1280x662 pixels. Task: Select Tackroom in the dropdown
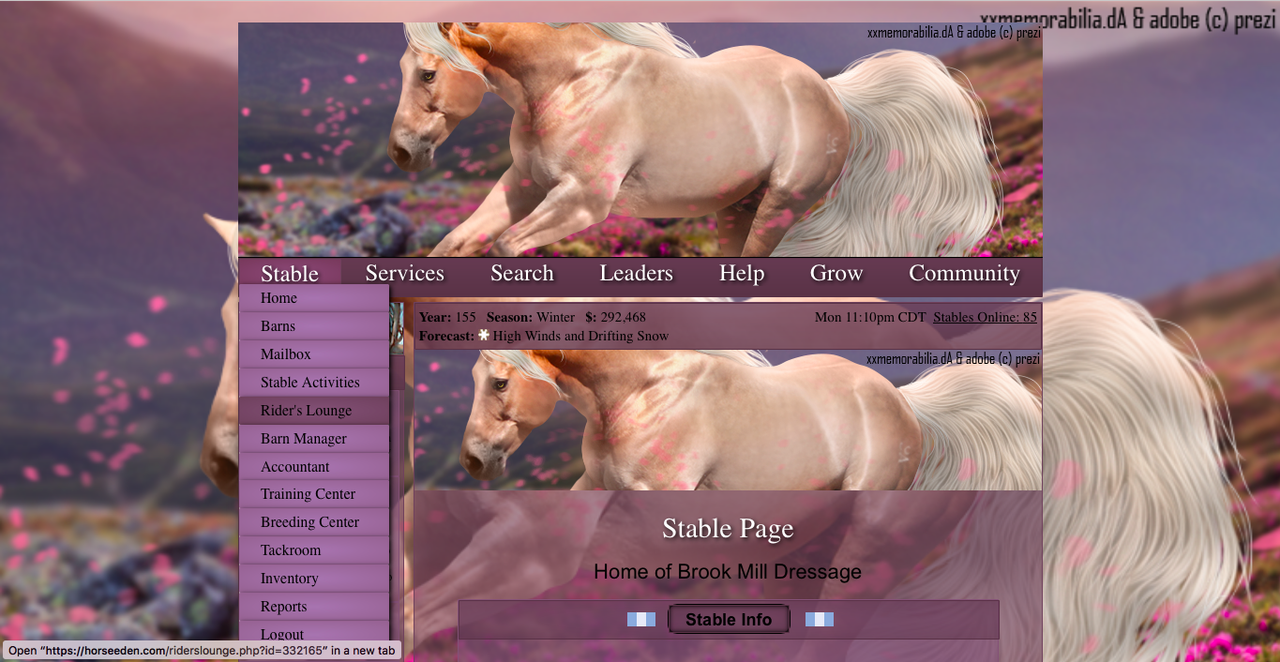(314, 550)
